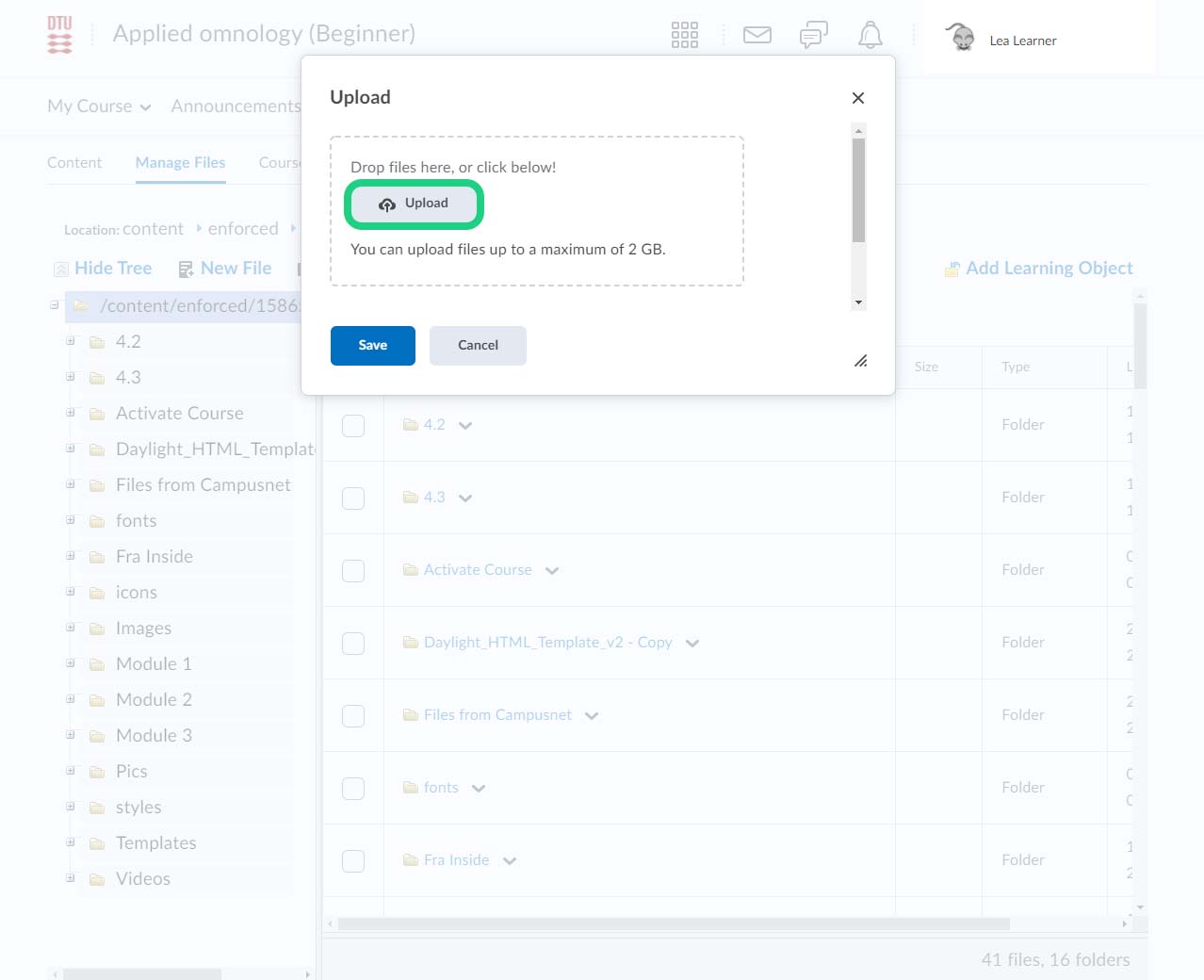
Task: Click the DTU logo
Action: pos(59,35)
